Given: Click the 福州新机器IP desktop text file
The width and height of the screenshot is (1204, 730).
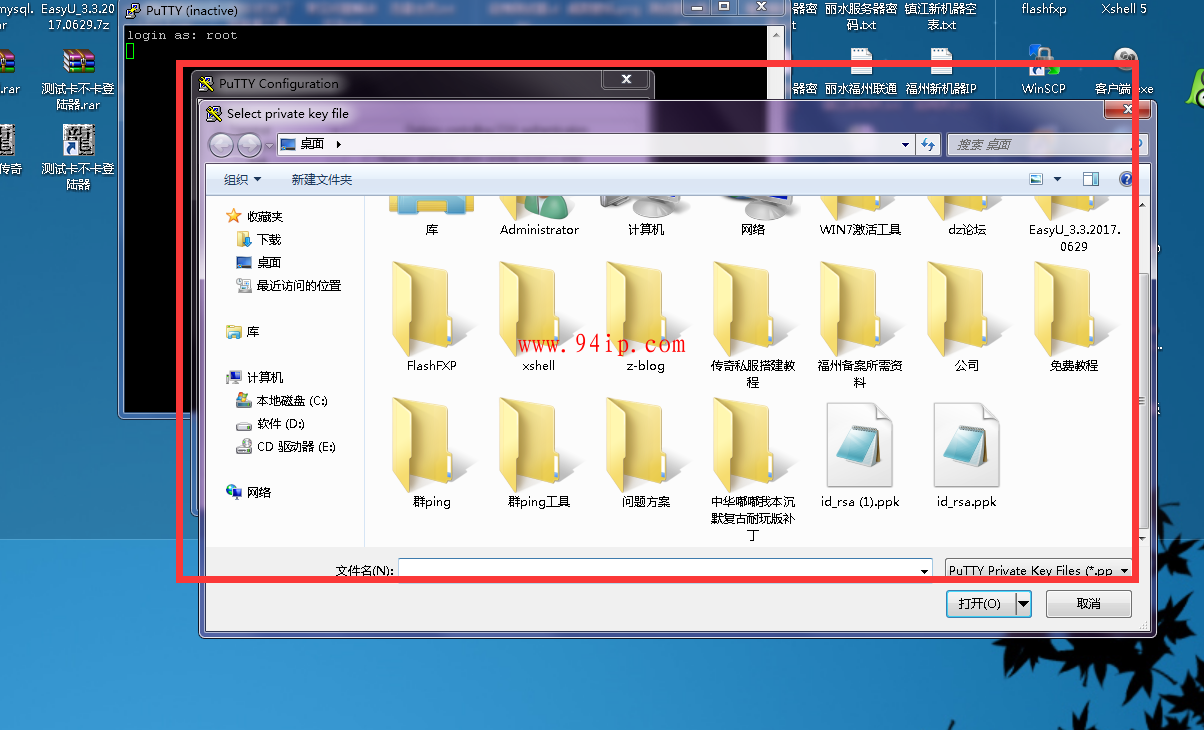Looking at the screenshot, I should [x=941, y=70].
